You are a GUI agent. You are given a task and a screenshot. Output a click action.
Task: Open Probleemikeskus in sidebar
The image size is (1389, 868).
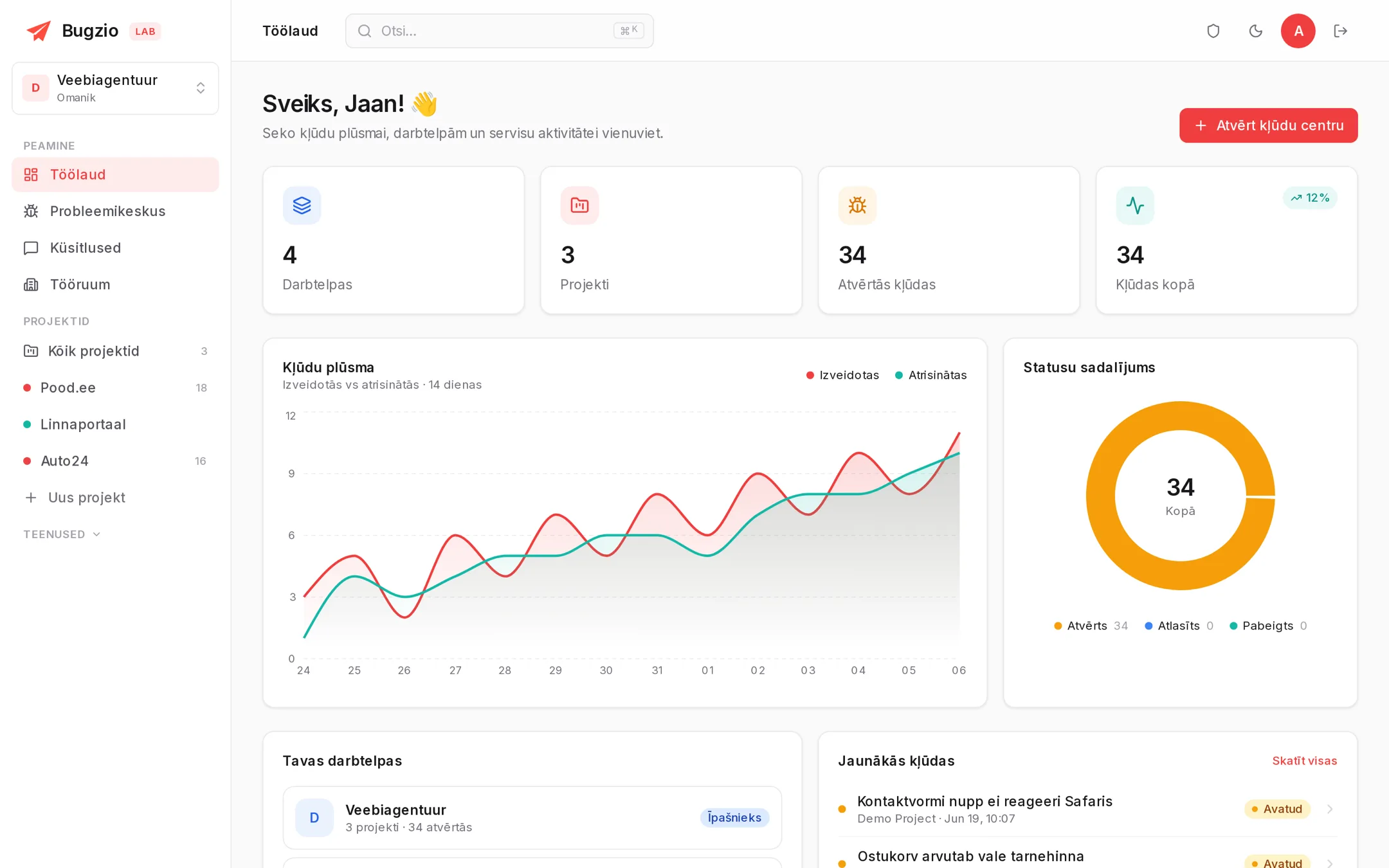tap(115, 211)
